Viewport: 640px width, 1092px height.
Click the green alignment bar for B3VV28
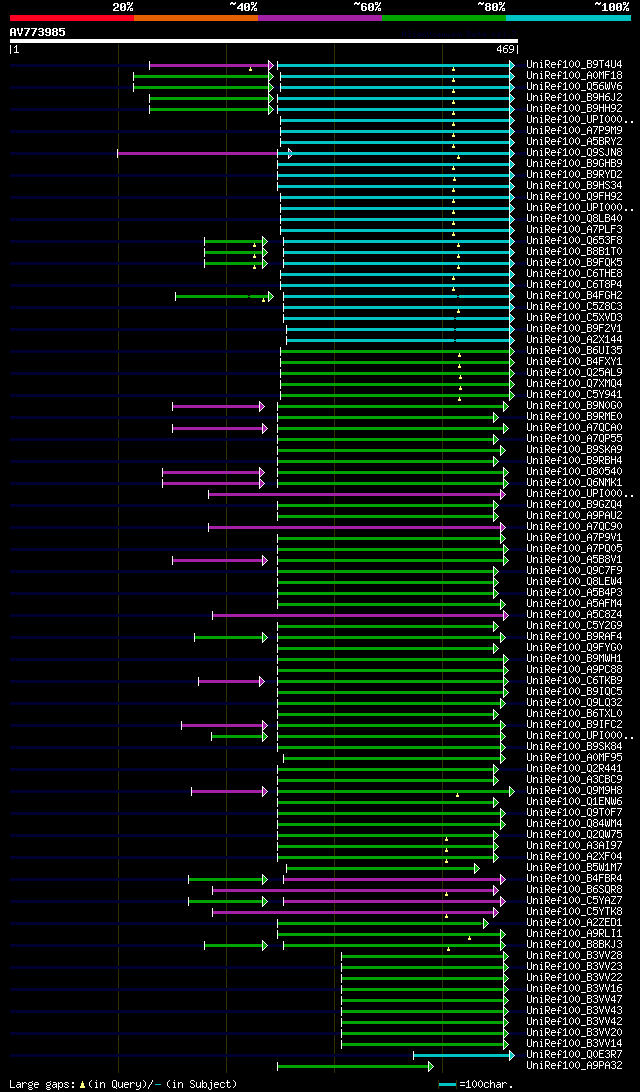tap(425, 956)
